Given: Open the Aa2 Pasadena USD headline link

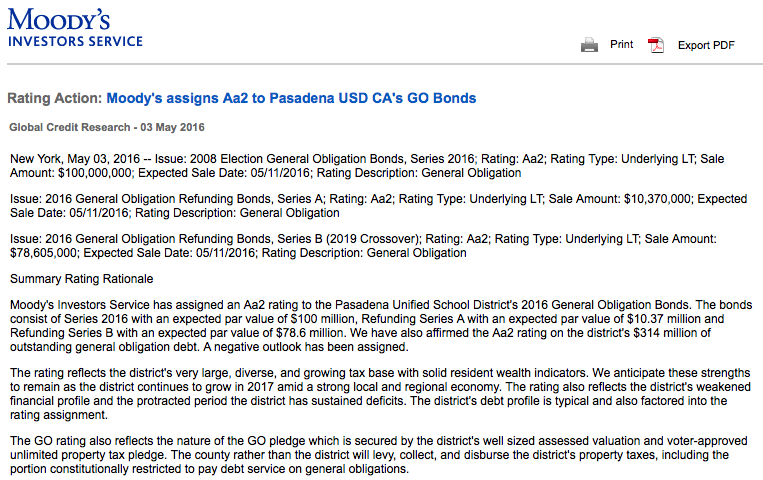Looking at the screenshot, I should click(291, 98).
